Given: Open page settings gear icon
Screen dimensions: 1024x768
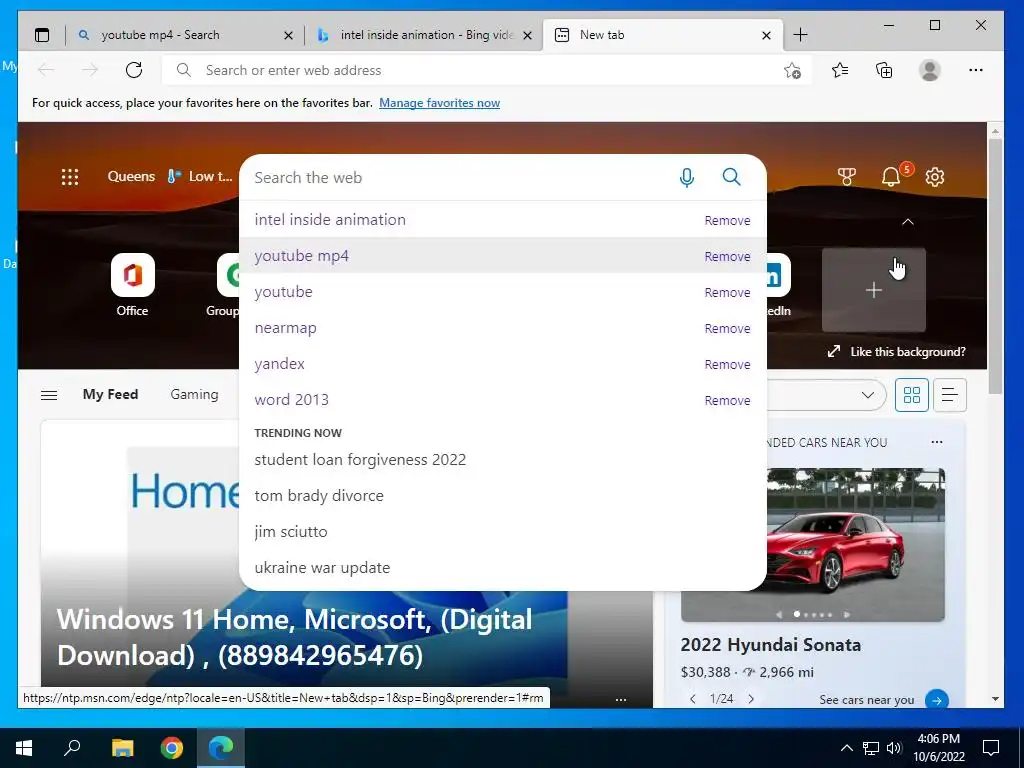Looking at the screenshot, I should (935, 177).
